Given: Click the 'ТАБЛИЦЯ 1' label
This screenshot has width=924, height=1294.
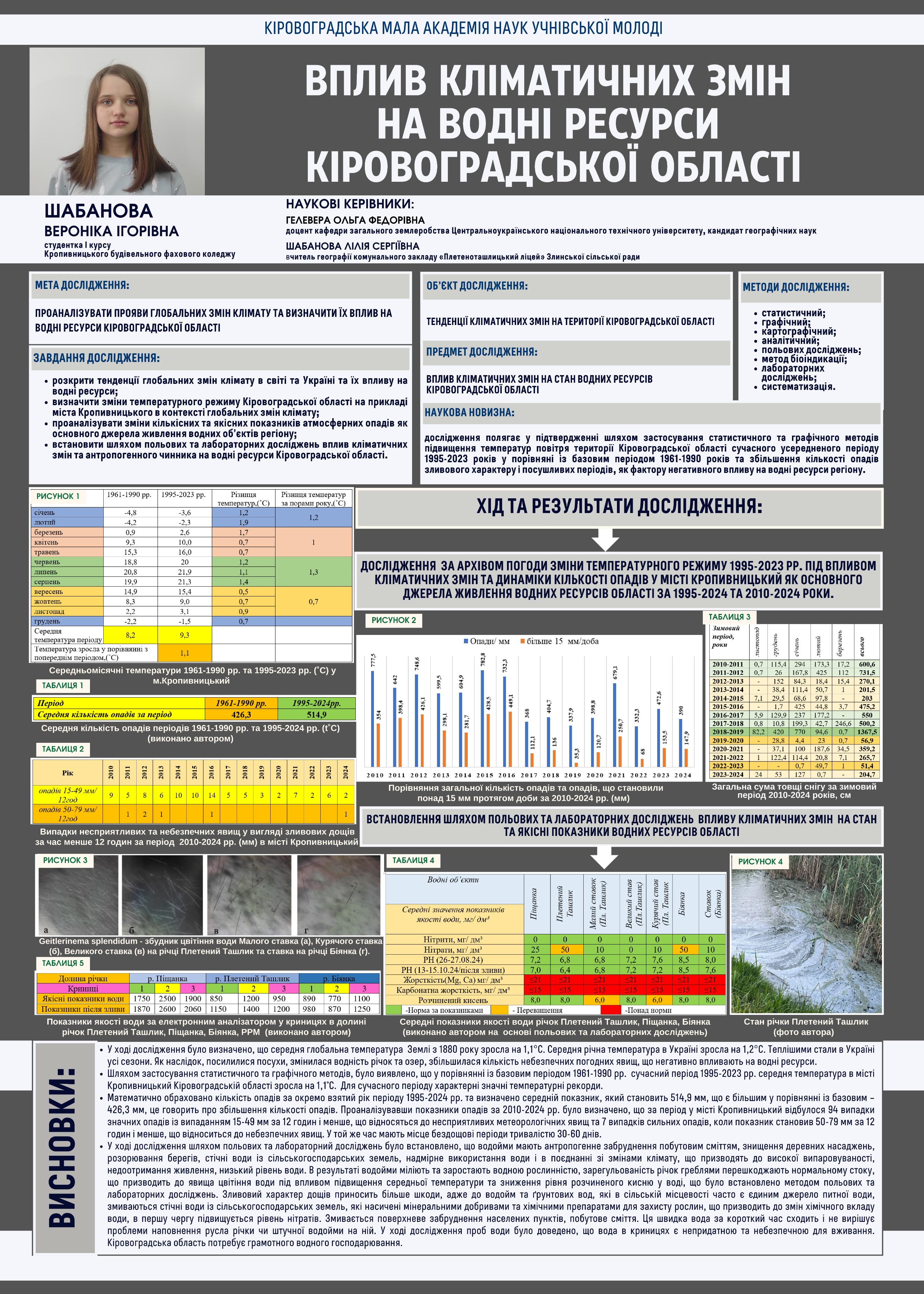Looking at the screenshot, I should point(63,686).
